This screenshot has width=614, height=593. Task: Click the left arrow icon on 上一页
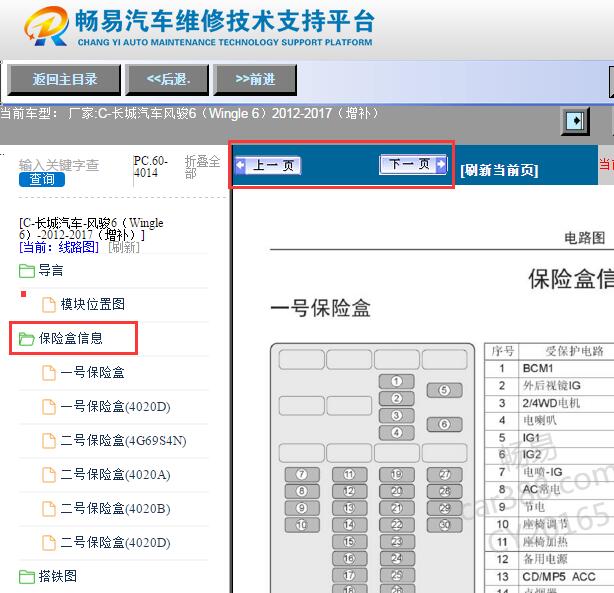point(240,165)
